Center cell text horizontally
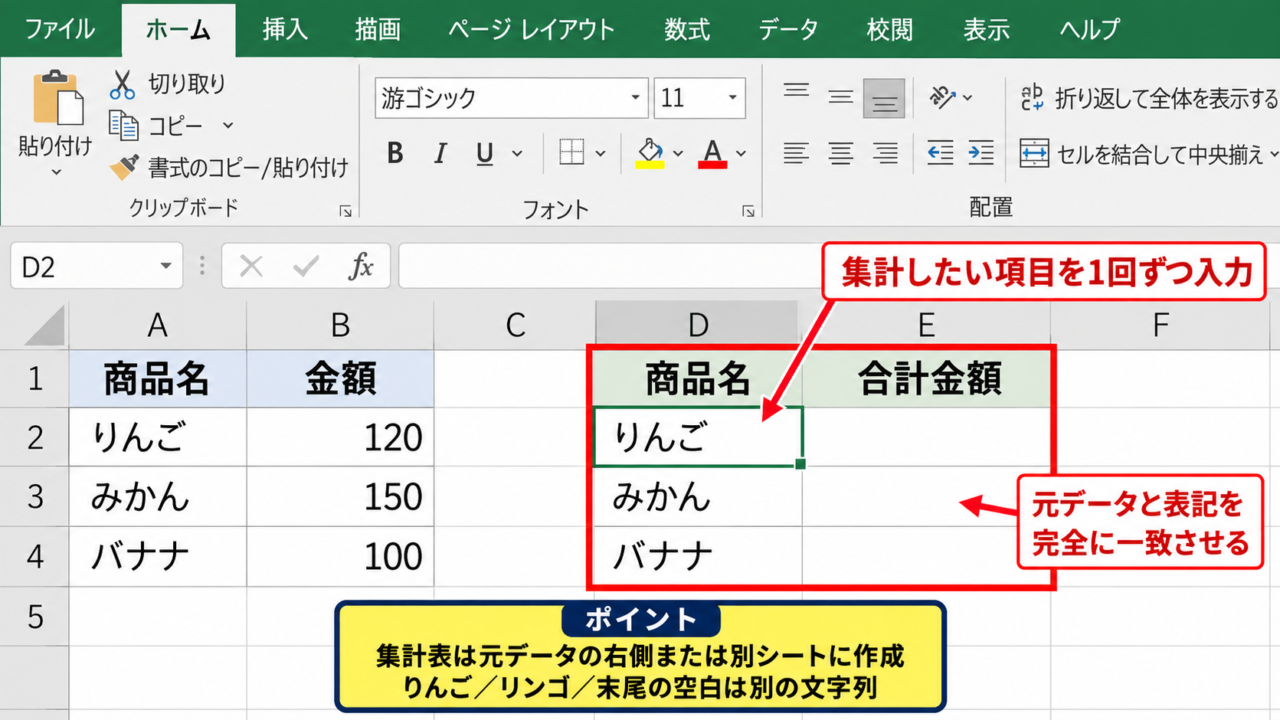1280x720 pixels. click(841, 153)
